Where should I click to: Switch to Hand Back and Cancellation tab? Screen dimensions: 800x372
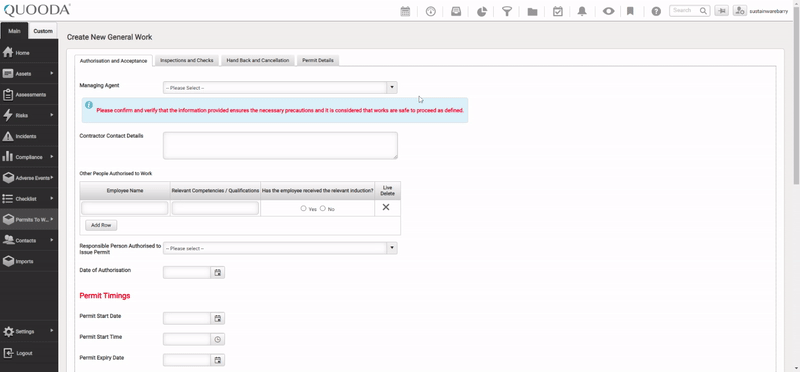pyautogui.click(x=258, y=60)
